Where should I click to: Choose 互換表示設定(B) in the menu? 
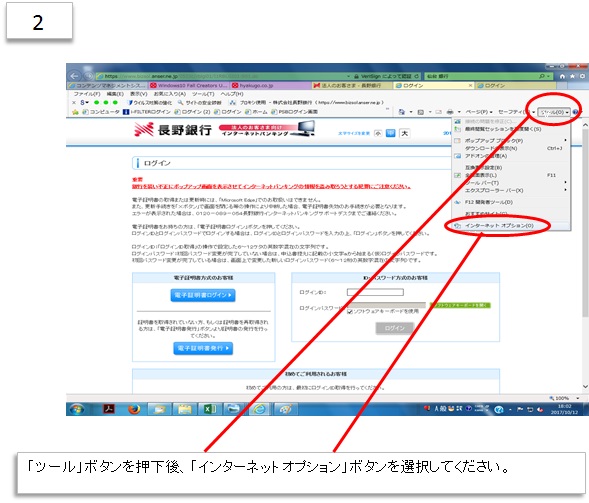511,168
